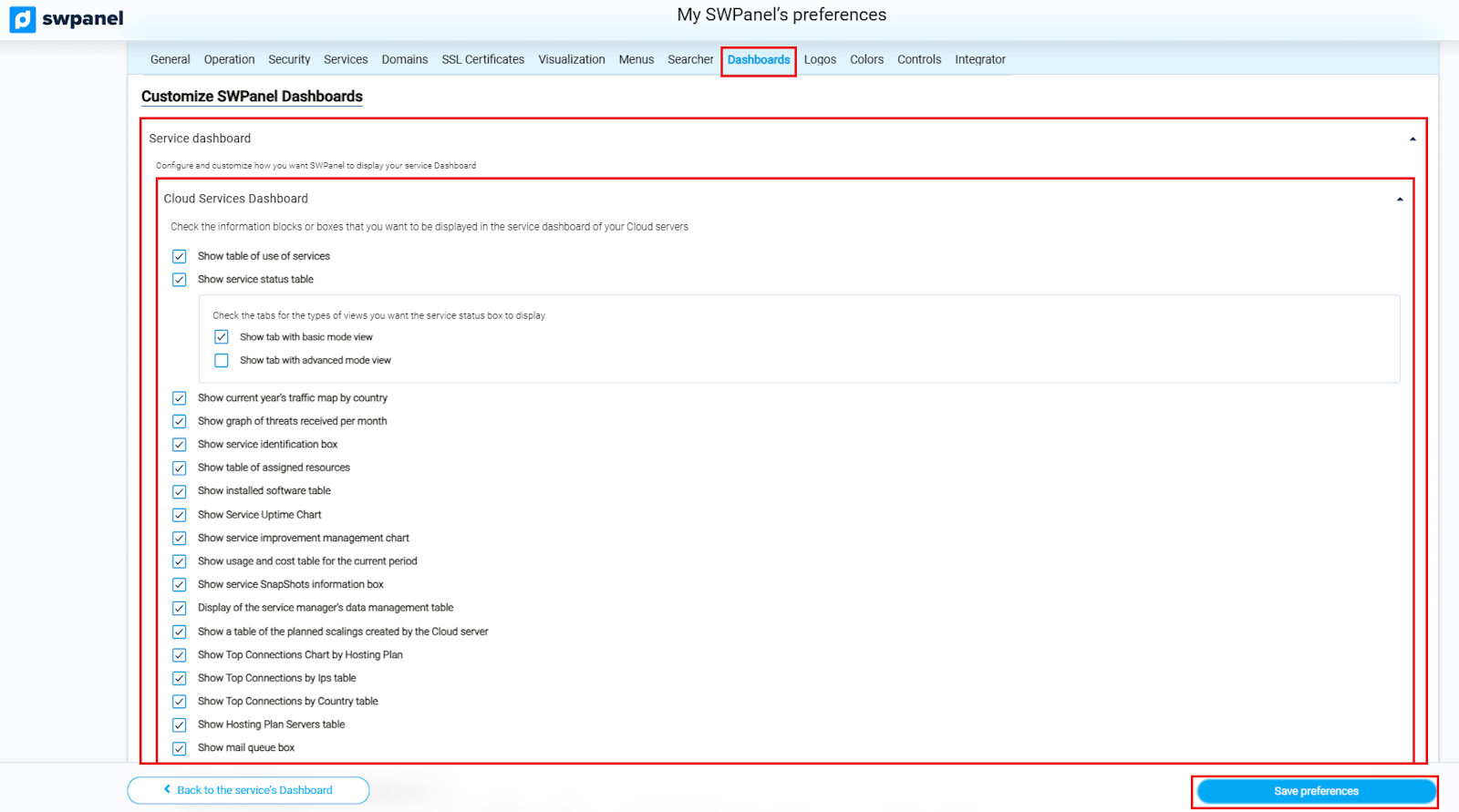Click the swpanel logo icon
This screenshot has height=812, width=1459.
click(x=23, y=19)
